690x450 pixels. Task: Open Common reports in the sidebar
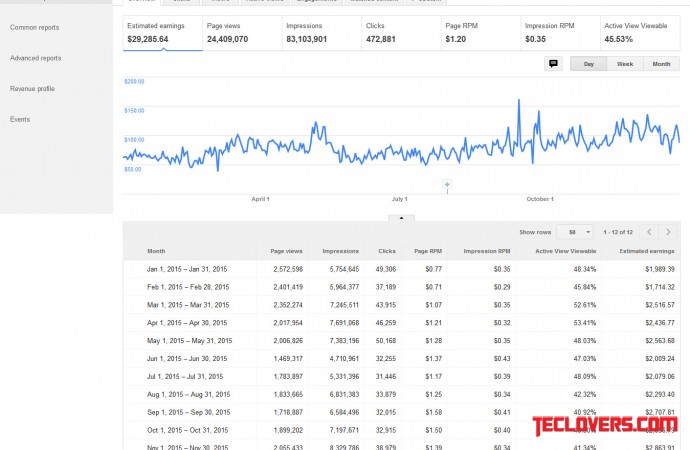(34, 27)
